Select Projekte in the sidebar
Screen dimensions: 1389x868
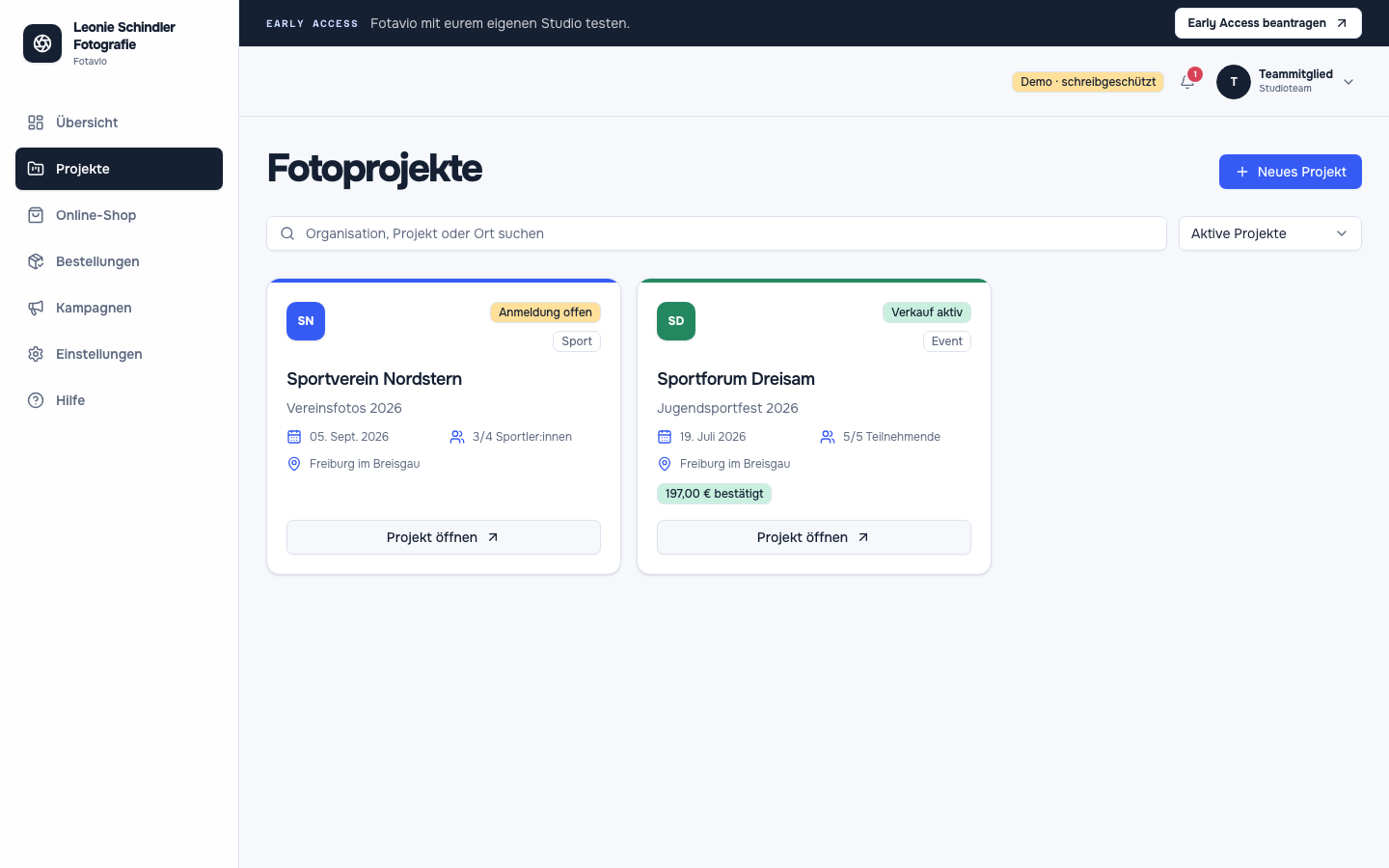click(x=119, y=169)
